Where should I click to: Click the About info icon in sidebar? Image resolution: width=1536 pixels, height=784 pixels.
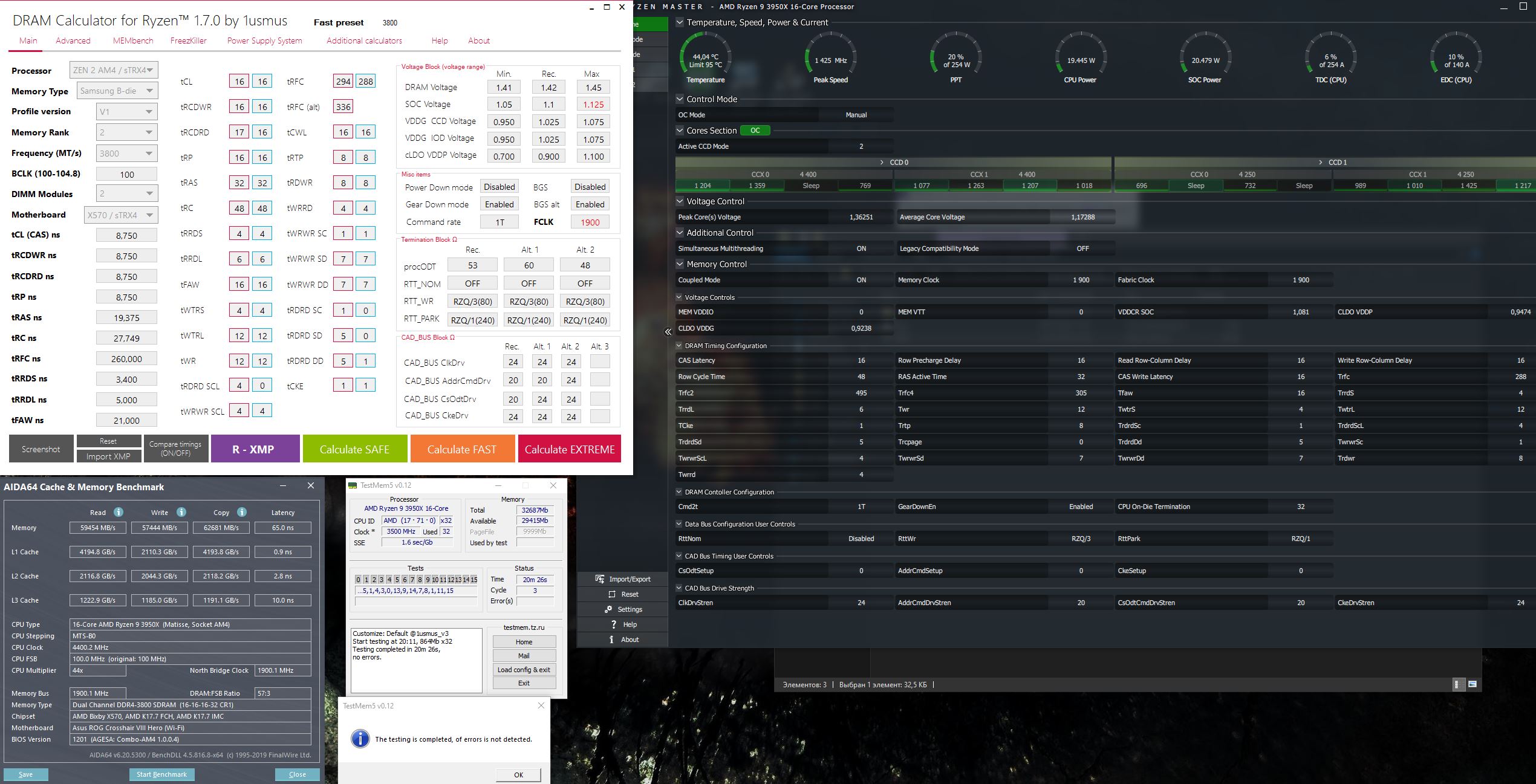pos(611,640)
